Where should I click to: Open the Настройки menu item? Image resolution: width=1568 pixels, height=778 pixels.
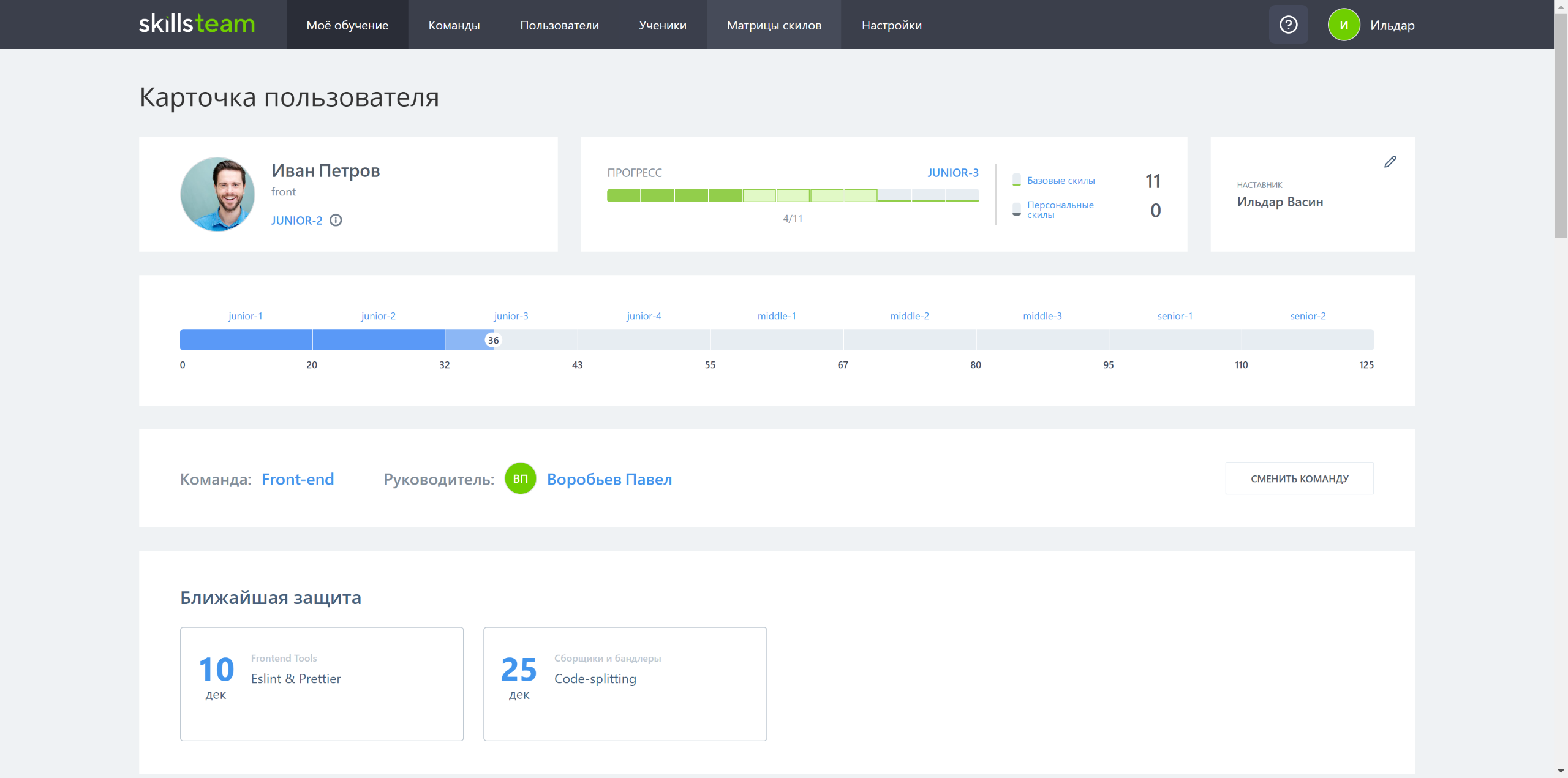click(891, 25)
